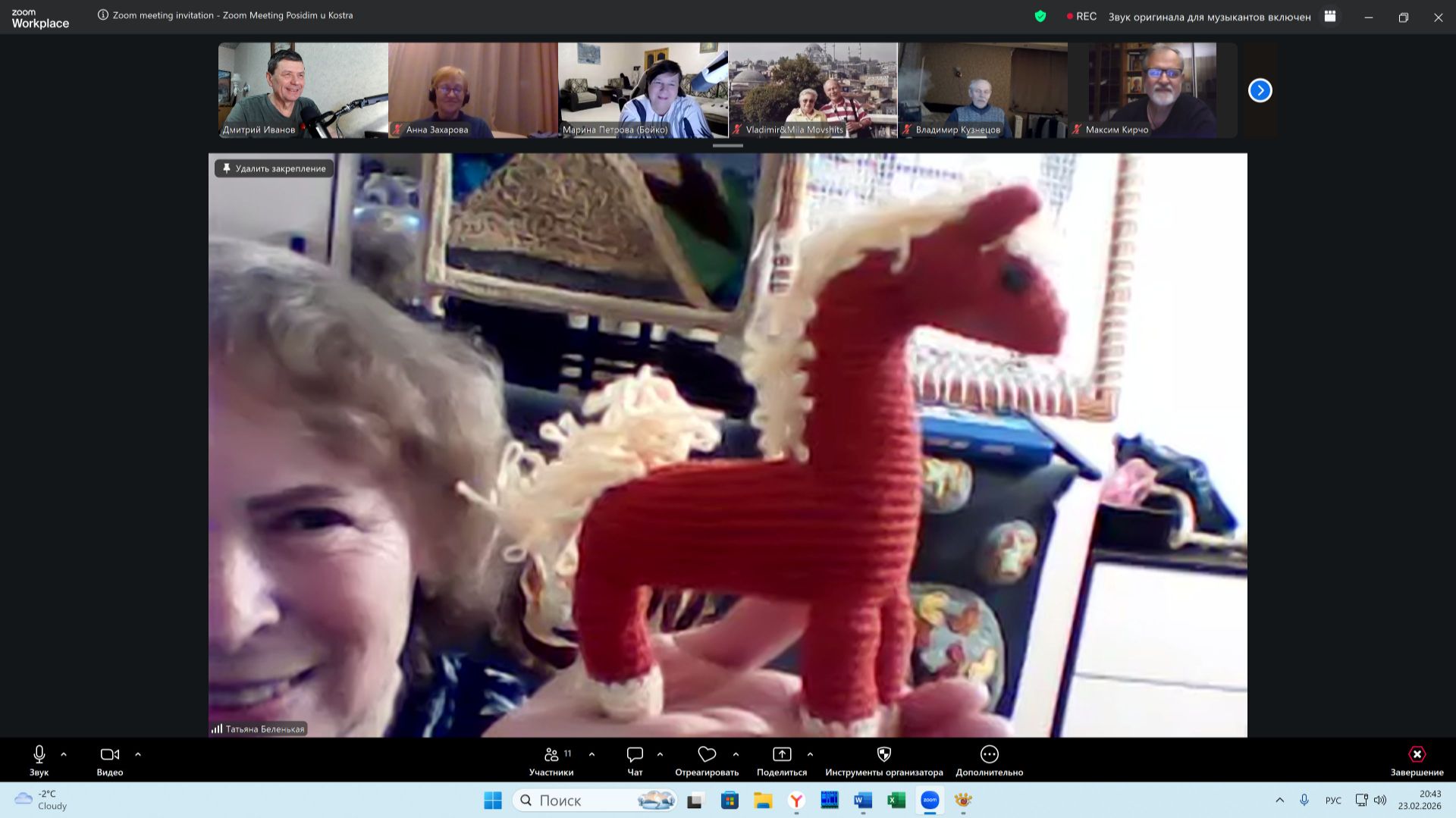Expand the participants options arrow
The width and height of the screenshot is (1456, 818).
591,754
